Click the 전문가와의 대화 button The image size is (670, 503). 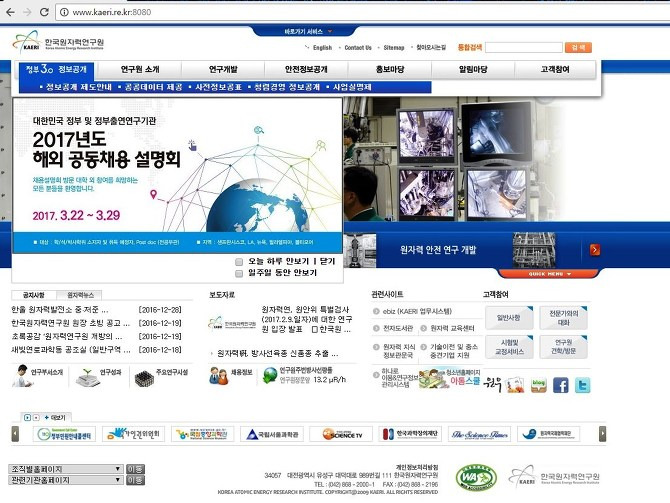(x=564, y=318)
